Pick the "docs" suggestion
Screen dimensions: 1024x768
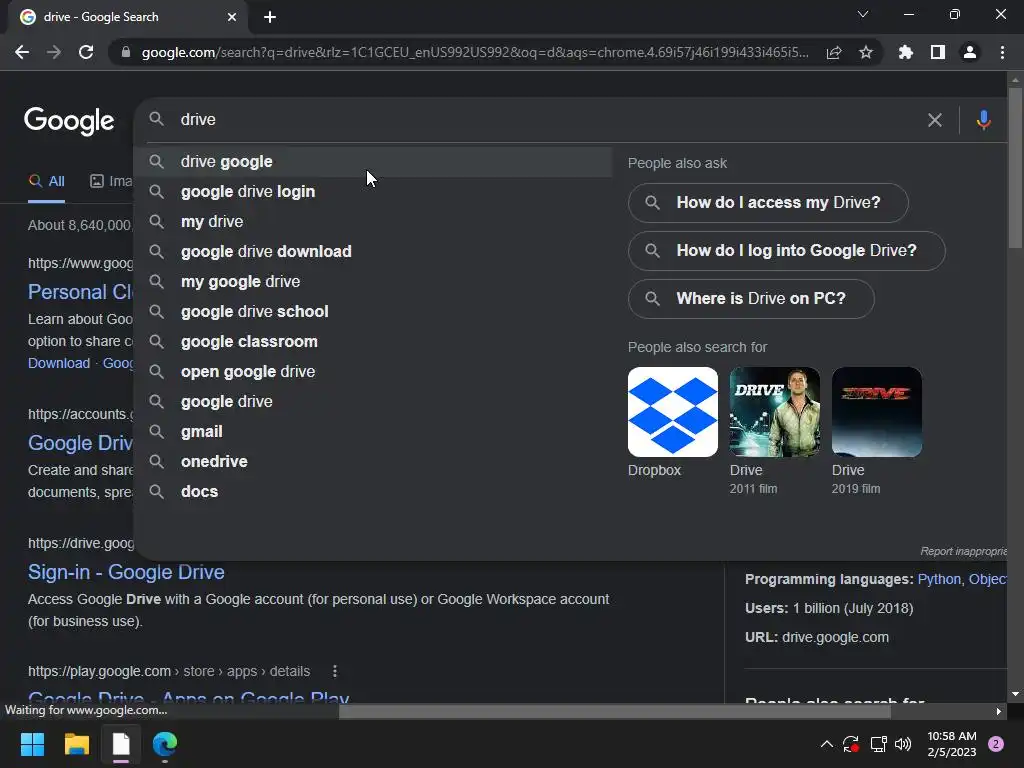point(373,492)
